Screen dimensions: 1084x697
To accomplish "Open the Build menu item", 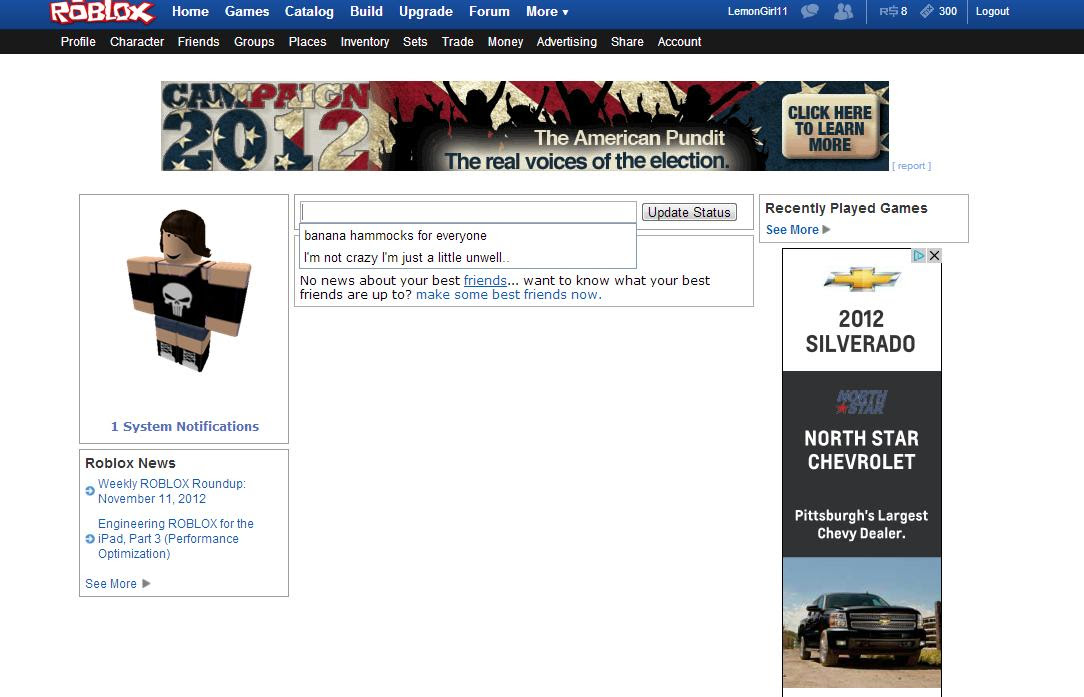I will (x=366, y=12).
